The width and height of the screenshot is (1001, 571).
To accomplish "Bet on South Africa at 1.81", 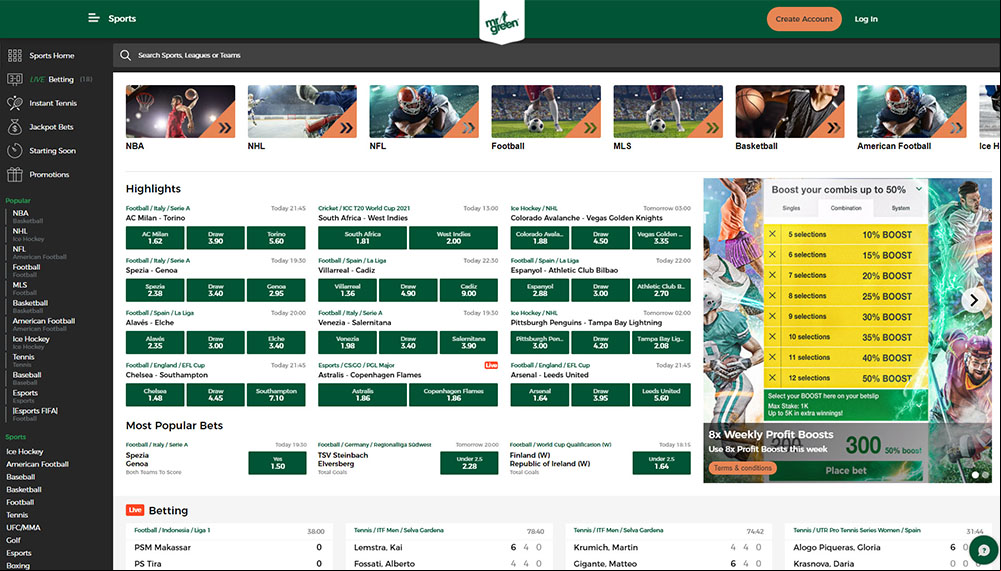I will tap(362, 238).
